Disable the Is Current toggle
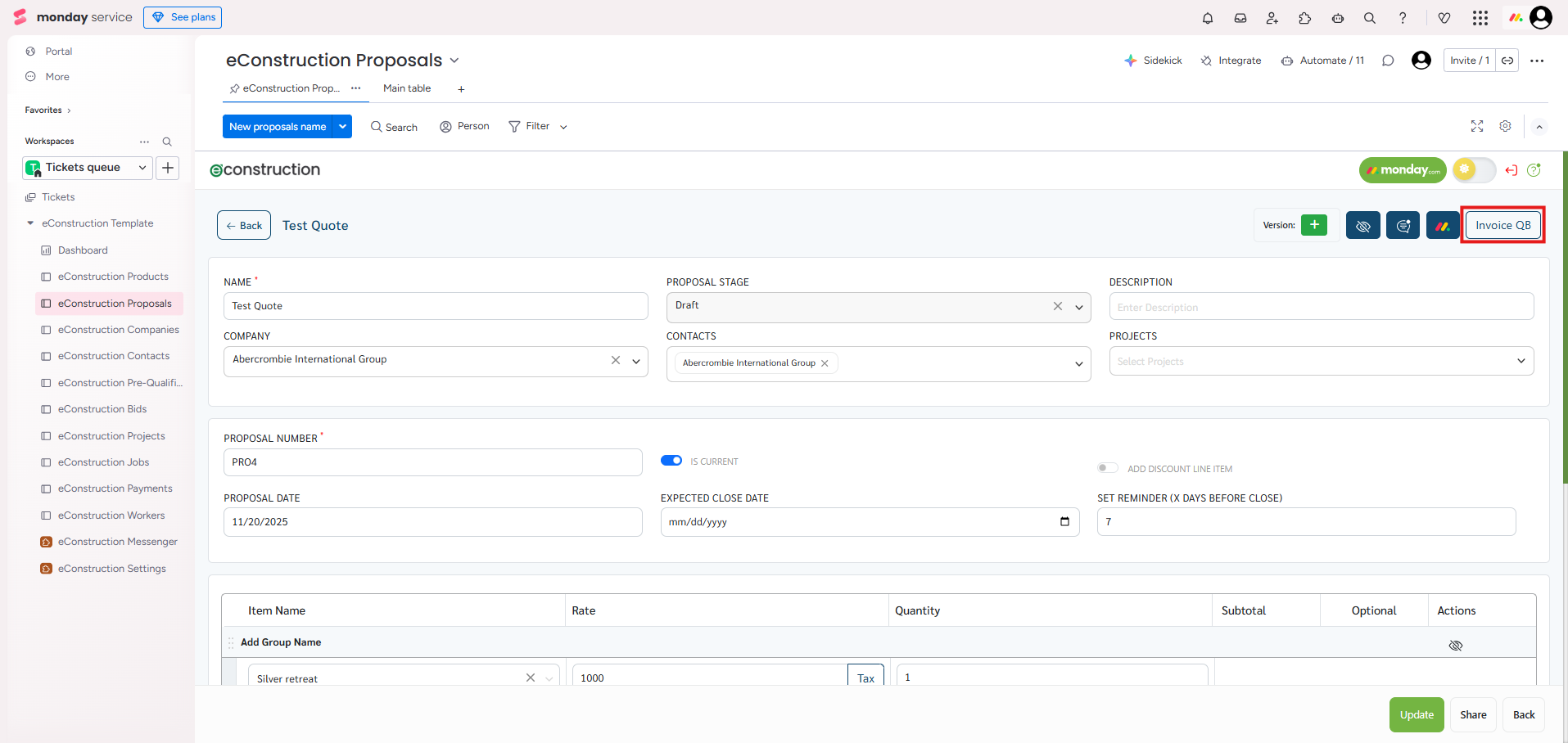The image size is (1568, 743). (x=671, y=461)
